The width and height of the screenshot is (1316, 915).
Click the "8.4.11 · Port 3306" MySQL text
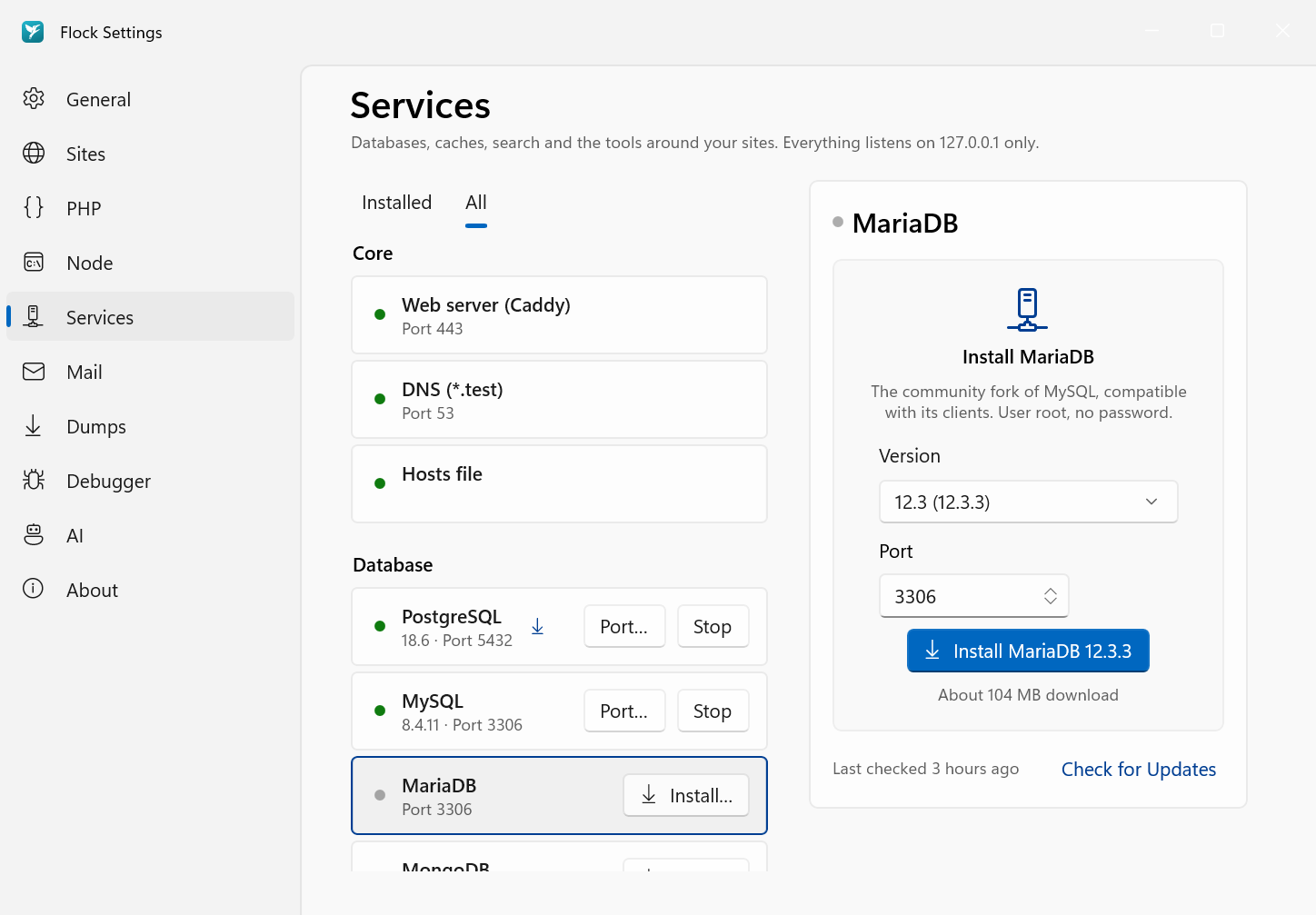[462, 725]
